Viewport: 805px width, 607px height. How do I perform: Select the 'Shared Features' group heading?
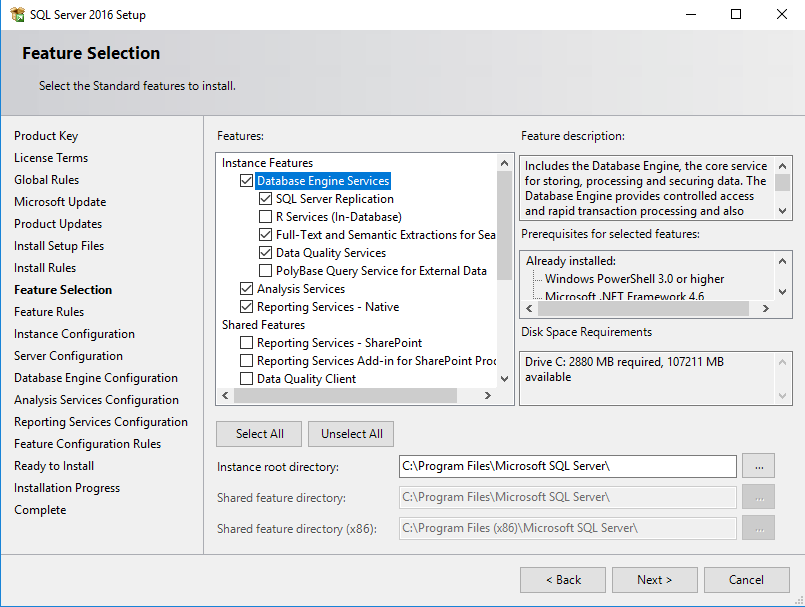(x=263, y=325)
